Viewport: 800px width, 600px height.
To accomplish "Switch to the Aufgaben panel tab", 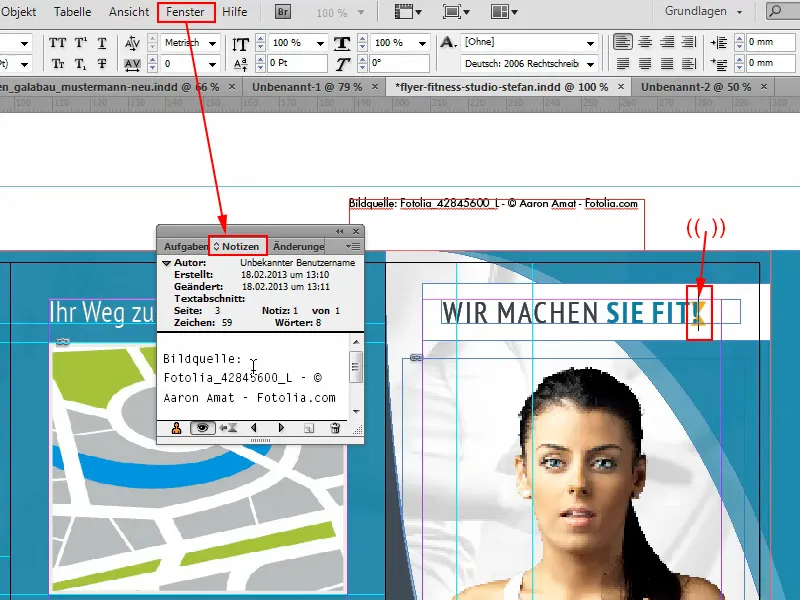I will click(x=186, y=246).
